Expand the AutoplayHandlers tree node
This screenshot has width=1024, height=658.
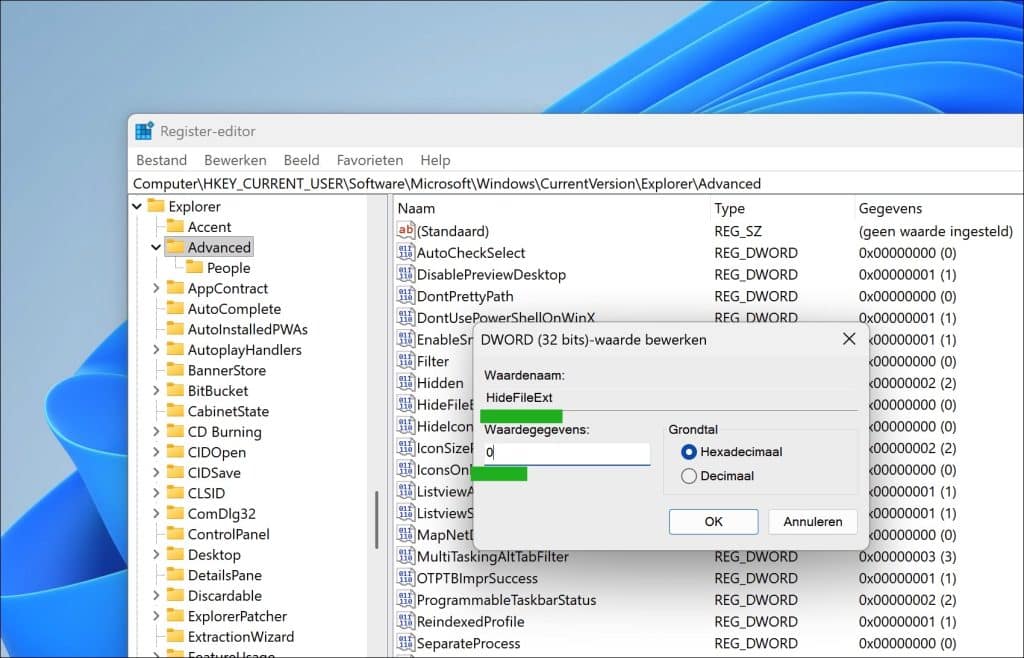(156, 350)
